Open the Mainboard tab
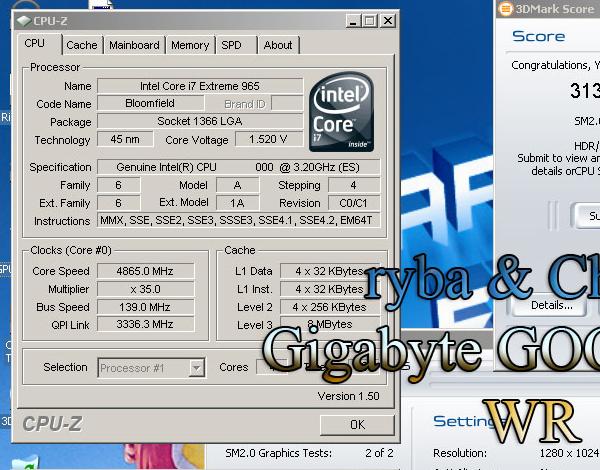This screenshot has width=600, height=470. click(134, 45)
